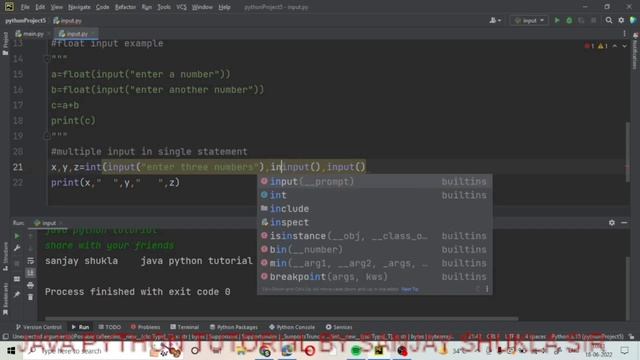This screenshot has height=360, width=640.
Task: Click the red error count indicator
Action: point(589,46)
